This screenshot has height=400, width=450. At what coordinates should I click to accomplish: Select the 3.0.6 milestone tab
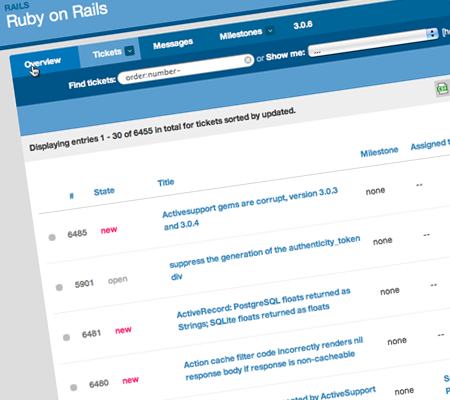tap(303, 25)
